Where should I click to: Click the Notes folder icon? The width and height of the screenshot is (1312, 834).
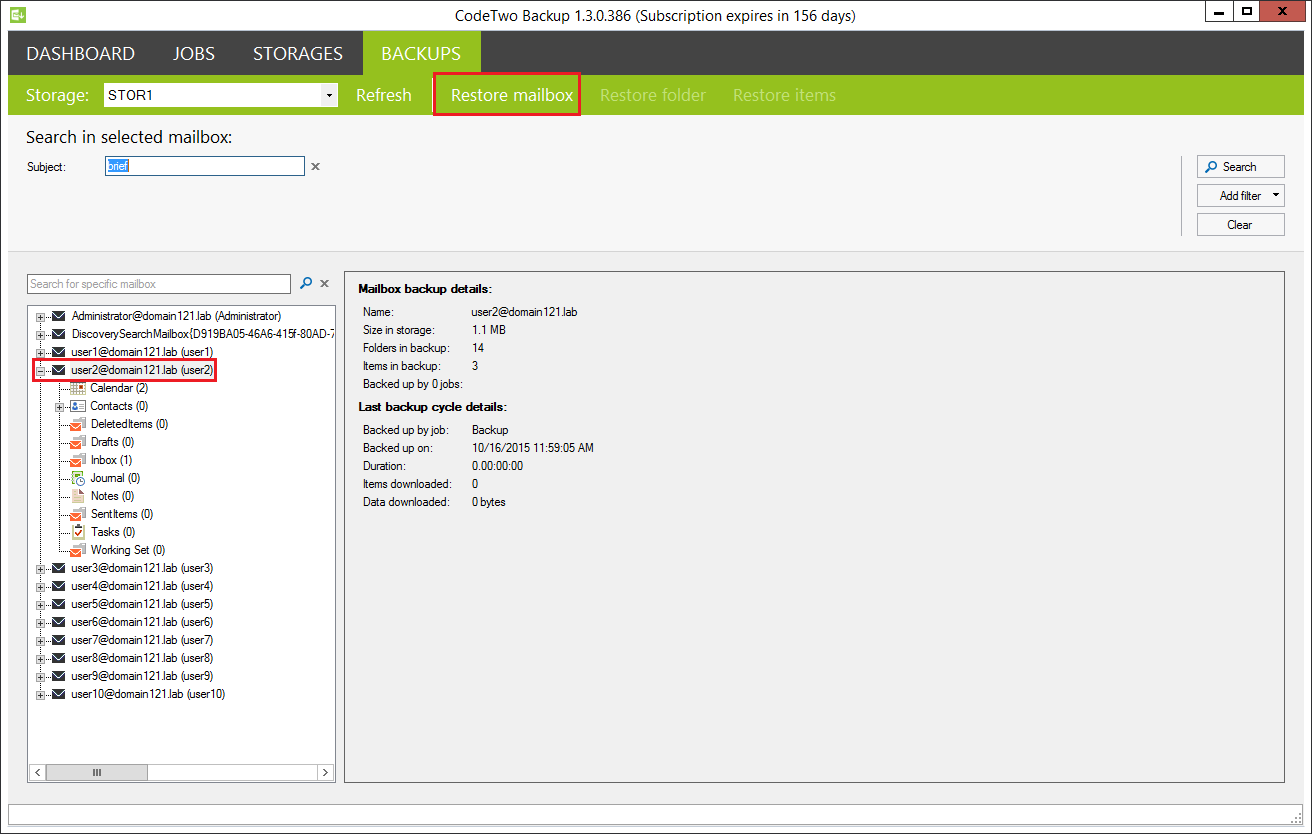(79, 496)
